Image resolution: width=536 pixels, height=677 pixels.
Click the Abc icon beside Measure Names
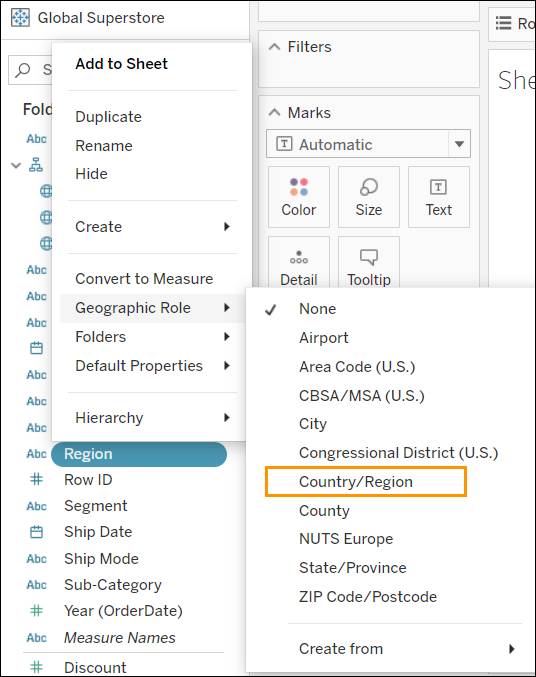point(36,638)
